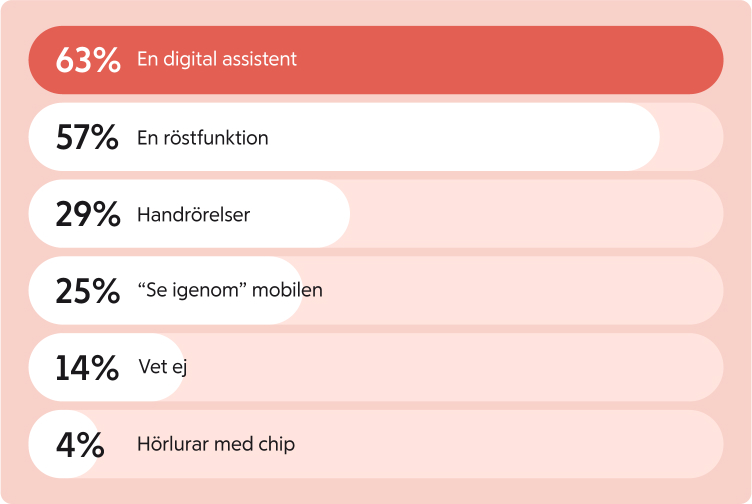This screenshot has height=504, width=752.
Task: Click empty track right of "Se igenom" mobilen
Action: tap(523, 291)
